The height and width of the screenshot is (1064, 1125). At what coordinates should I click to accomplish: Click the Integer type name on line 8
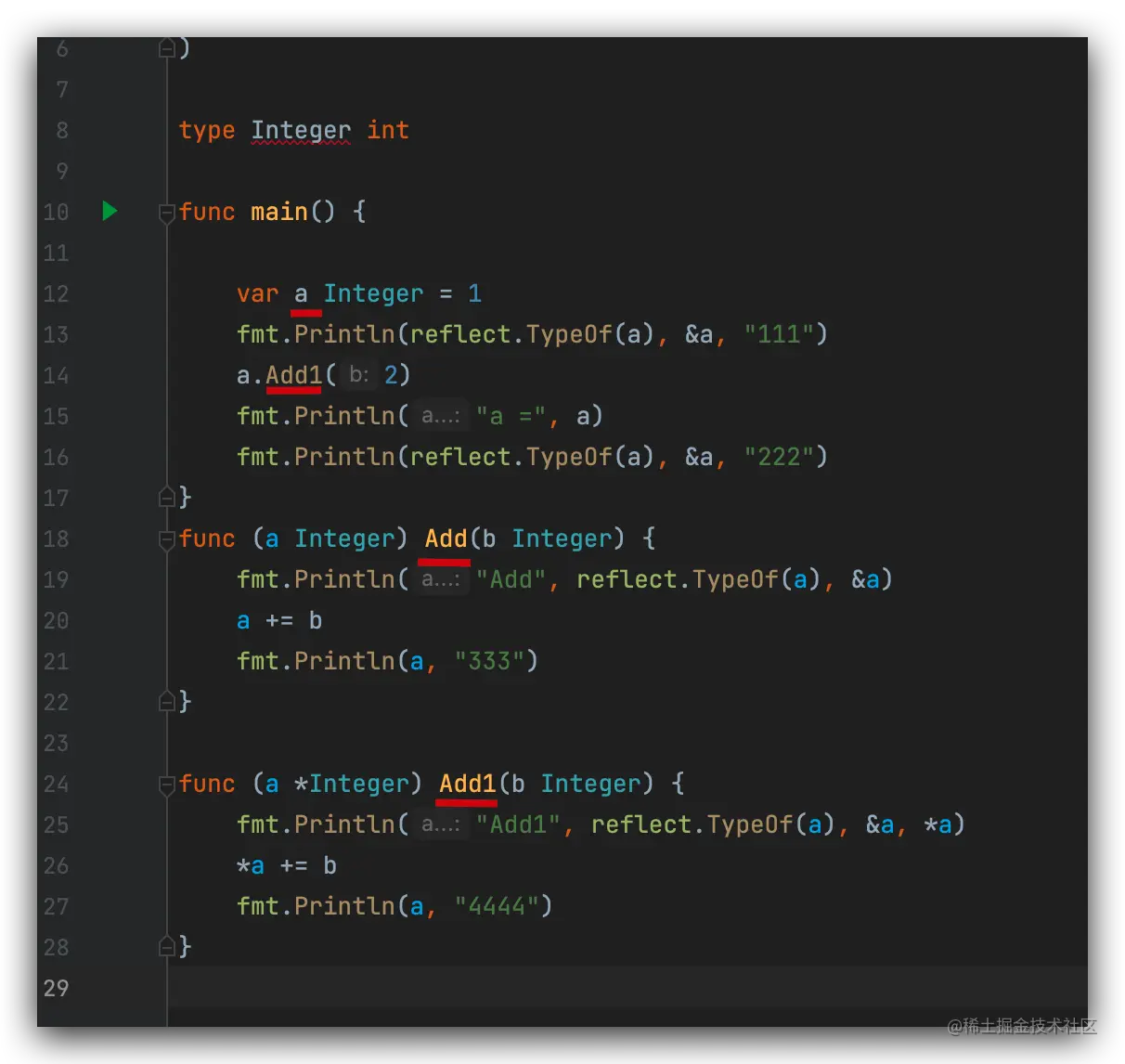pos(301,130)
